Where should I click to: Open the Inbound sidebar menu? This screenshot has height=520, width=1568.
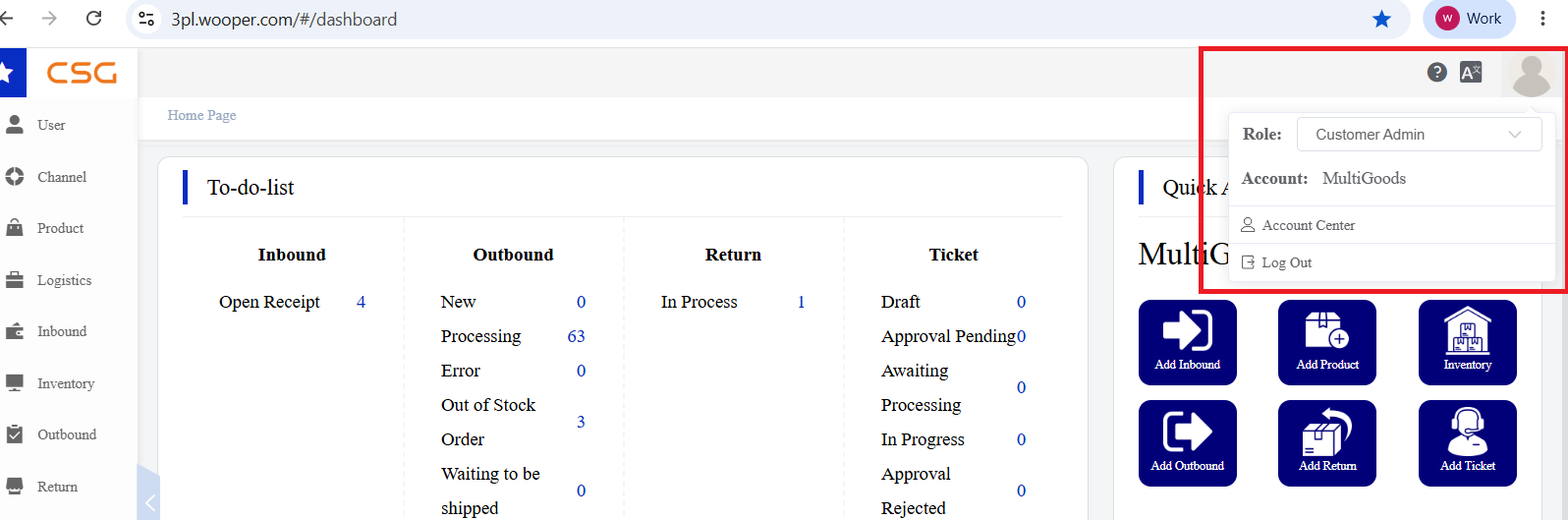tap(61, 331)
